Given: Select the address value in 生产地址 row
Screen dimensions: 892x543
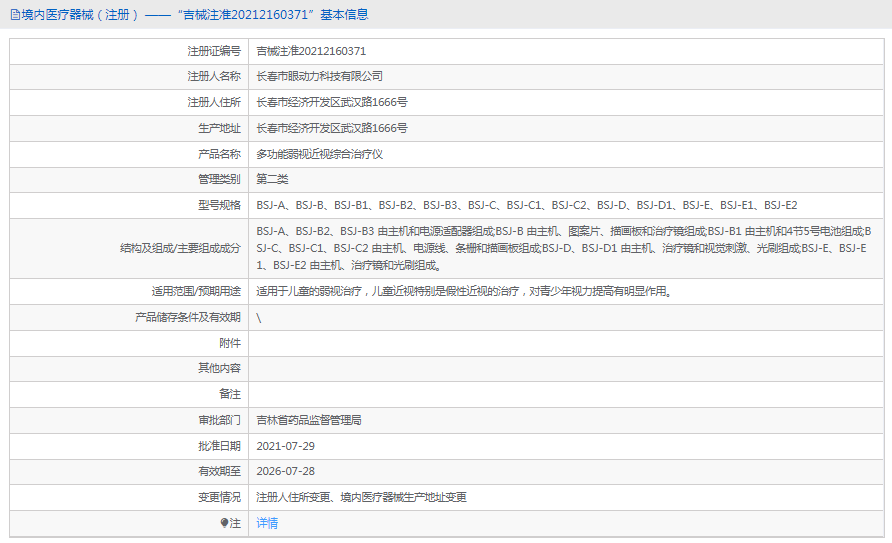Looking at the screenshot, I should coord(332,129).
